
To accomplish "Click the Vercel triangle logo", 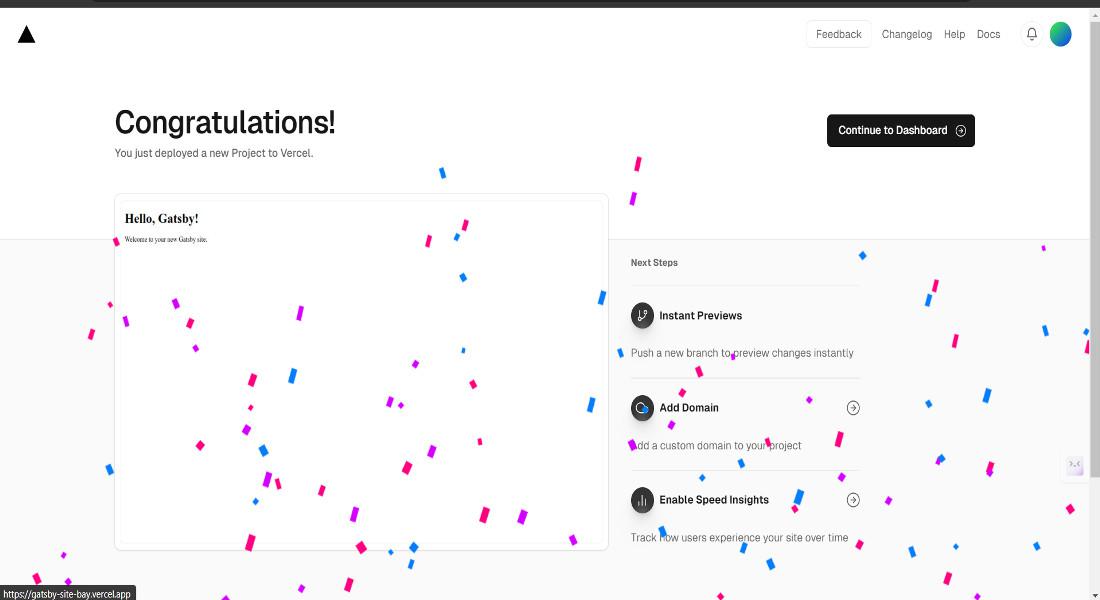I will [27, 35].
